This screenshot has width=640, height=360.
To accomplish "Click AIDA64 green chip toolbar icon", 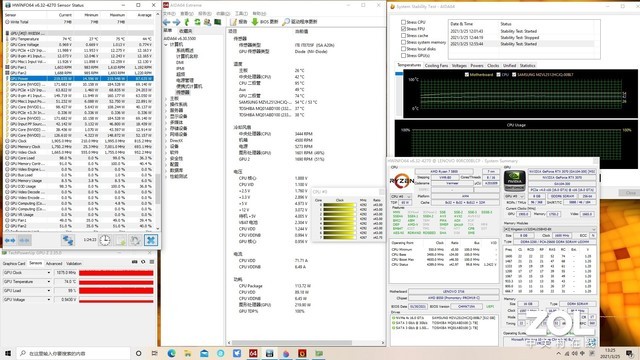I will point(218,22).
